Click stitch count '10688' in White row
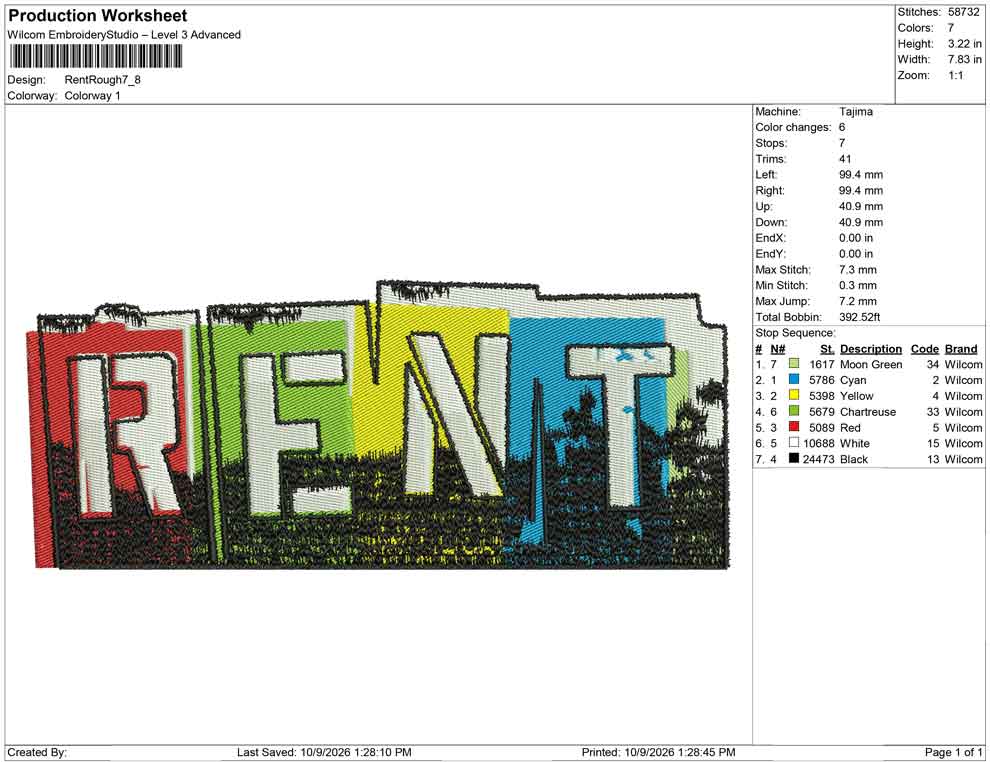The image size is (990, 762). 818,443
